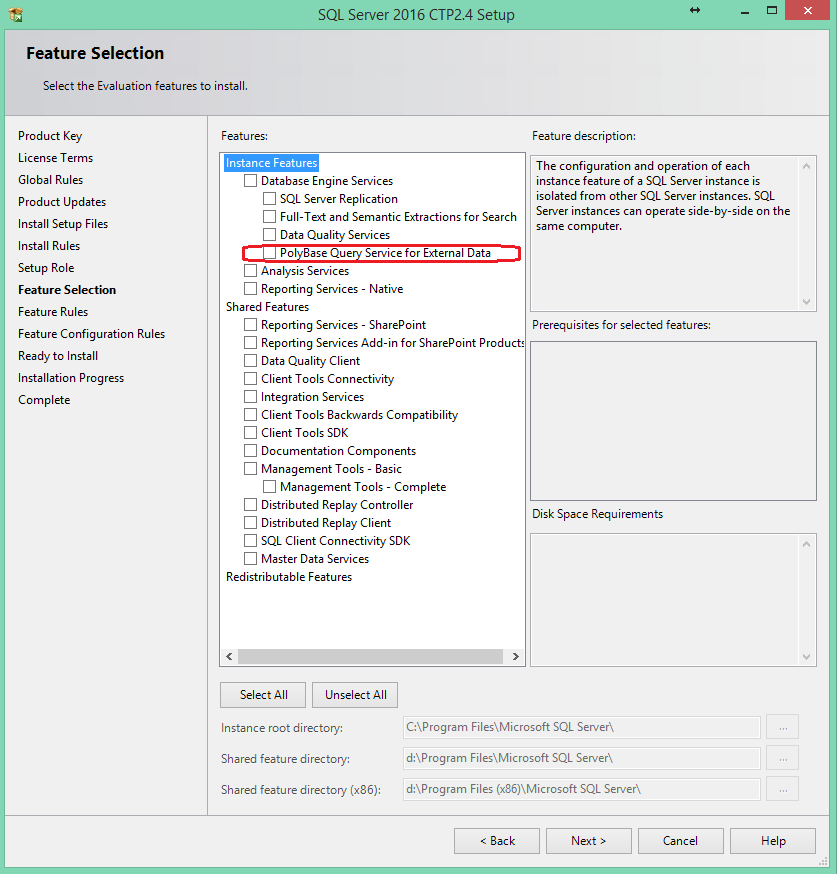Click the Complete step
837x874 pixels.
pyautogui.click(x=44, y=400)
